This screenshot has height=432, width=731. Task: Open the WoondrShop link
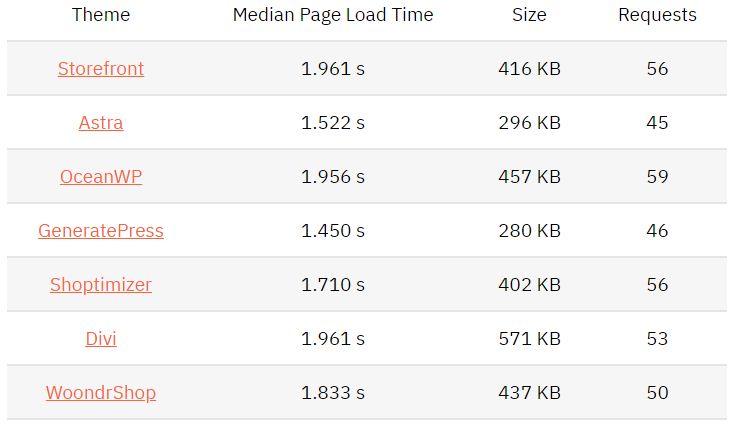point(101,393)
